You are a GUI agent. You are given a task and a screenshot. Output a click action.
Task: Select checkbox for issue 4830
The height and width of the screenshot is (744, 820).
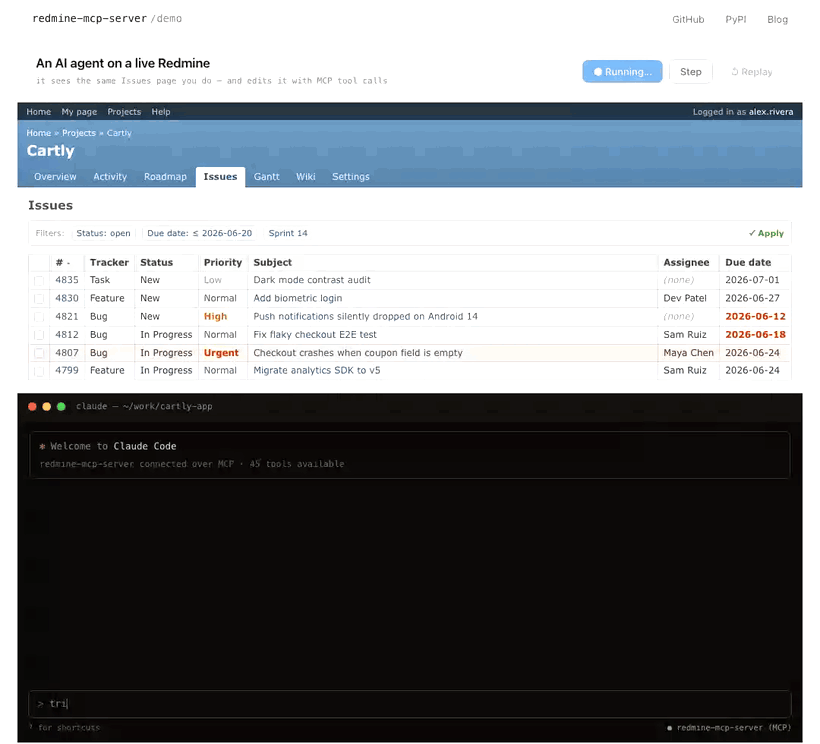(39, 299)
